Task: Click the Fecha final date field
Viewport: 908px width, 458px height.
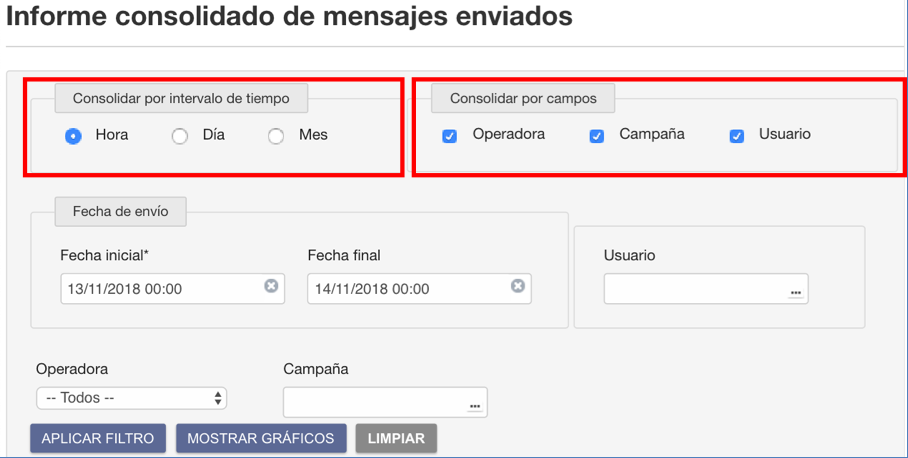Action: pyautogui.click(x=419, y=289)
